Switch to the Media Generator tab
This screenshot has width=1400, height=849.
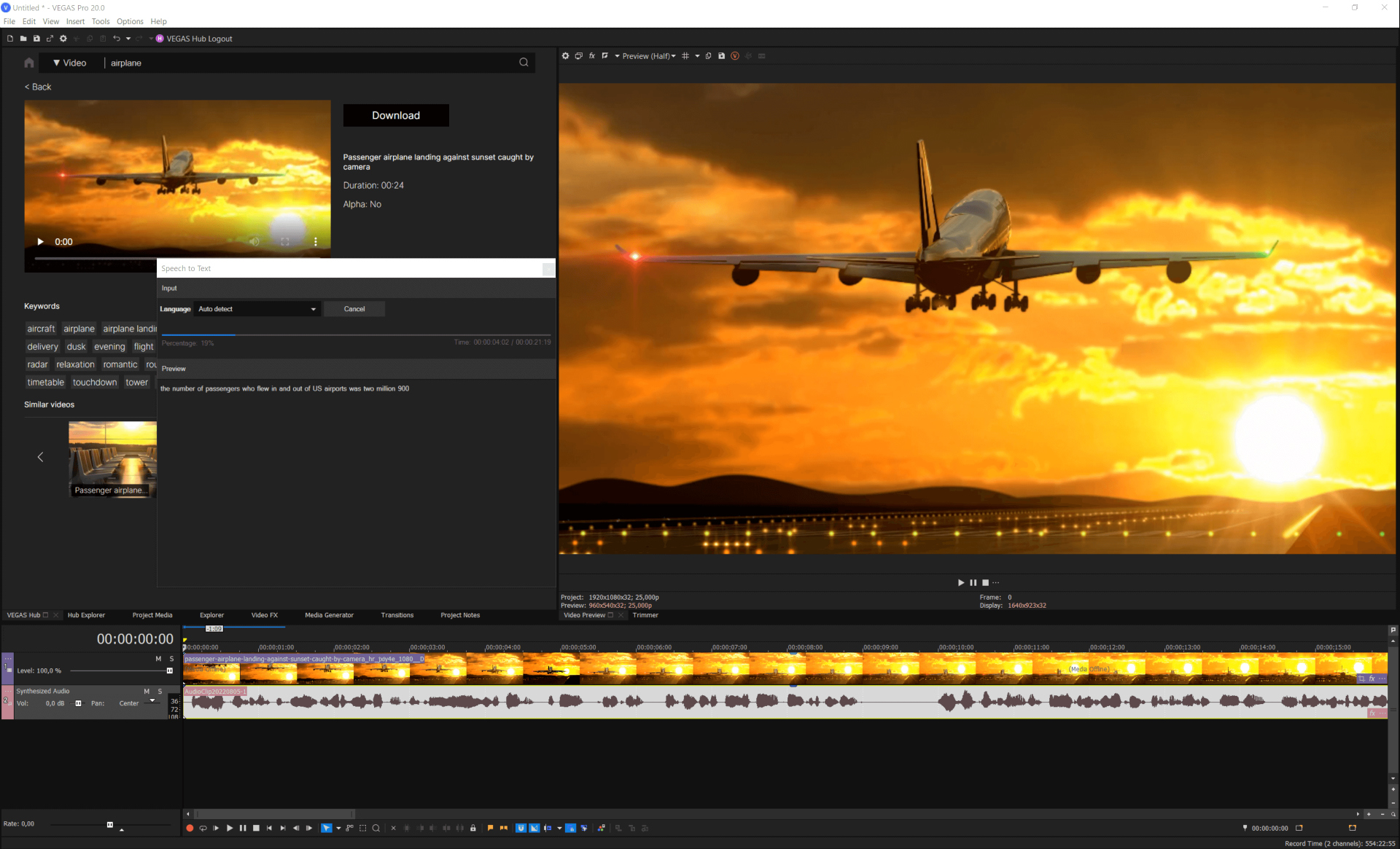click(329, 615)
